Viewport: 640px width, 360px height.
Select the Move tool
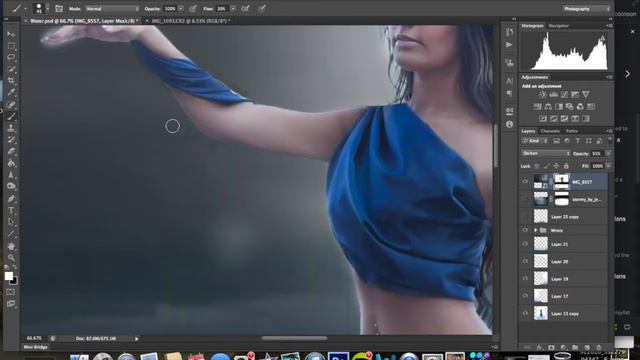point(11,34)
